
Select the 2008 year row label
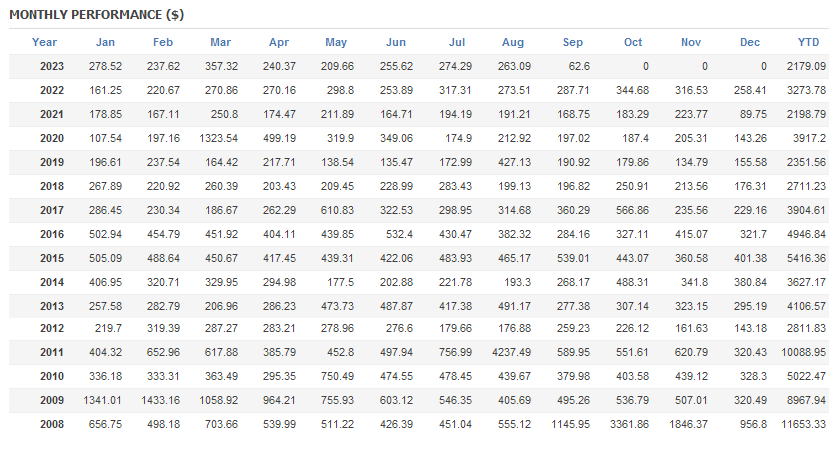(52, 424)
